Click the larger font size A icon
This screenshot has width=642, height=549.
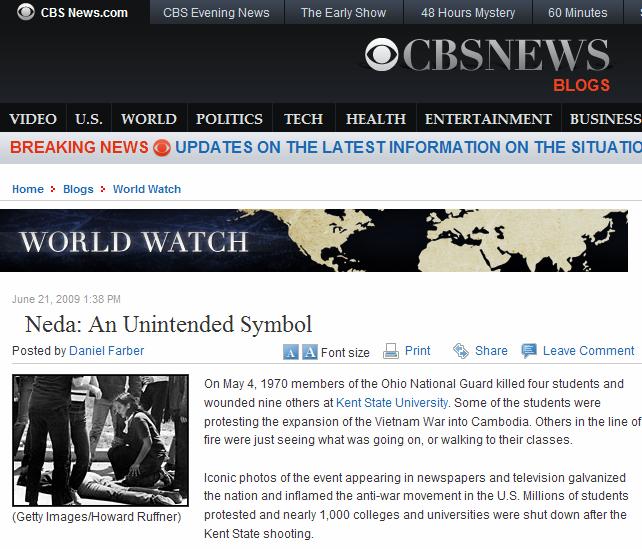coord(310,352)
